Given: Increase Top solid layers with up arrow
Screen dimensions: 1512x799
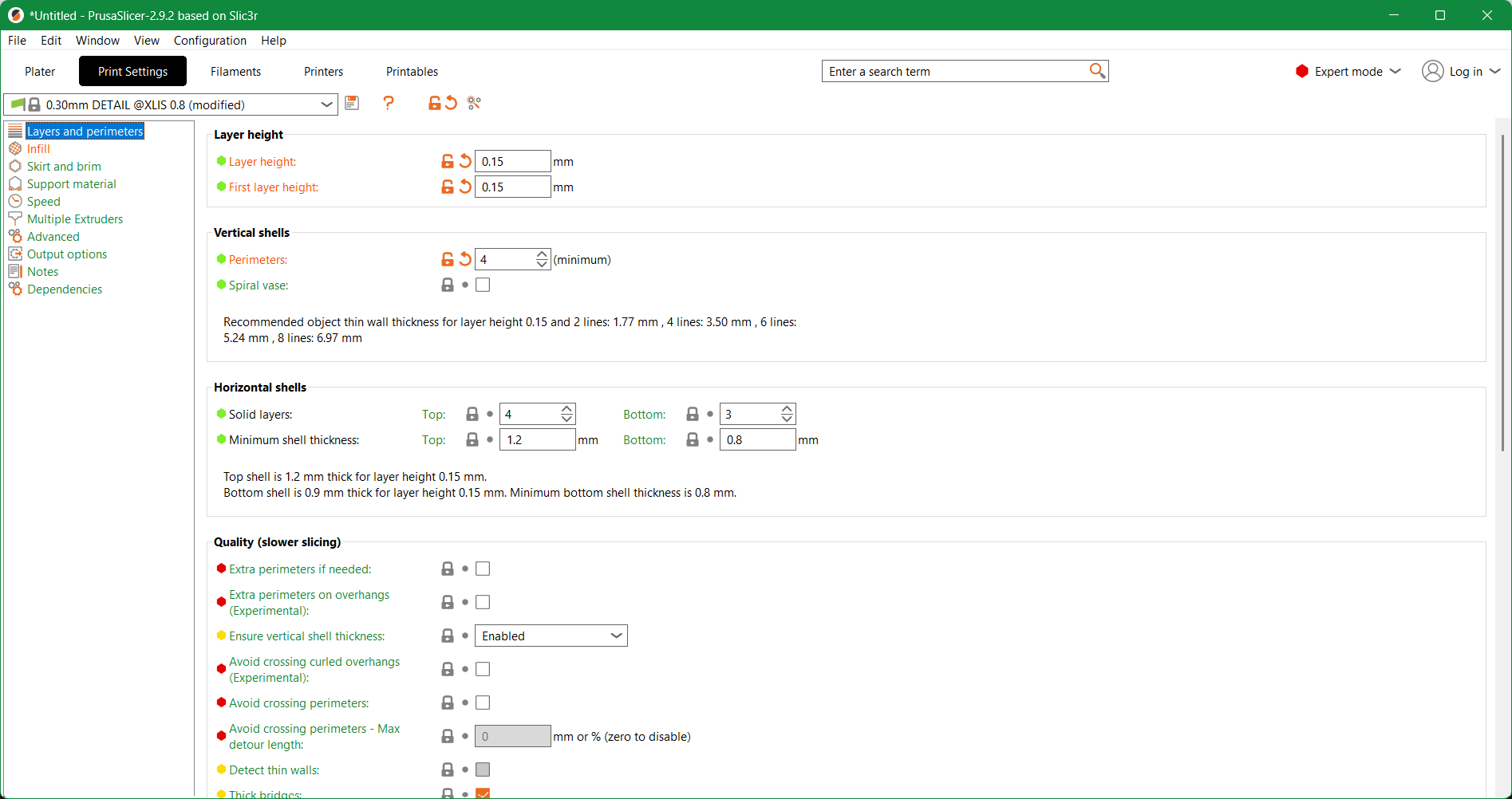Looking at the screenshot, I should 567,409.
